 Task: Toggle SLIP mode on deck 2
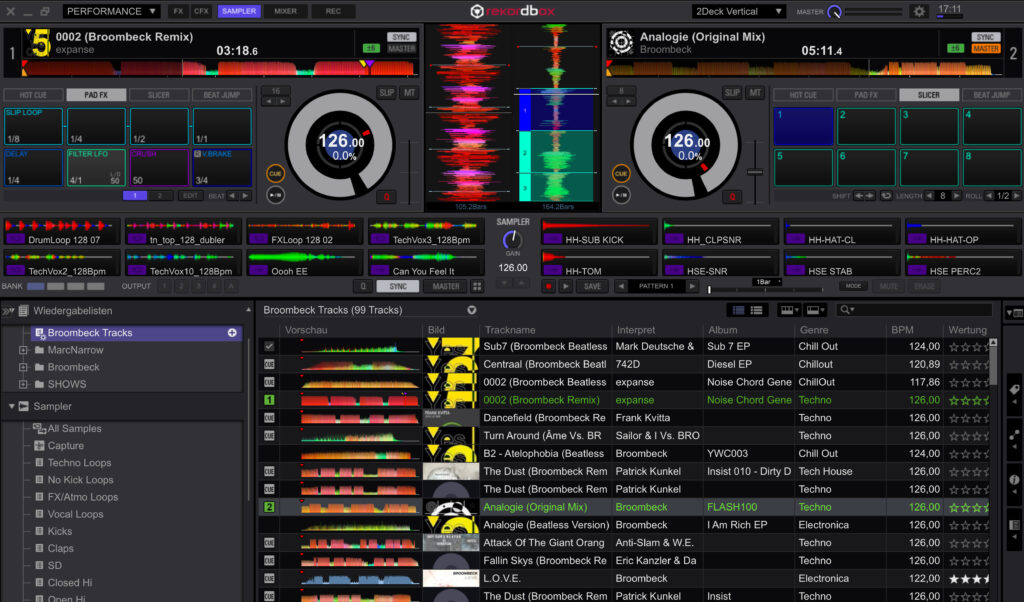point(732,93)
